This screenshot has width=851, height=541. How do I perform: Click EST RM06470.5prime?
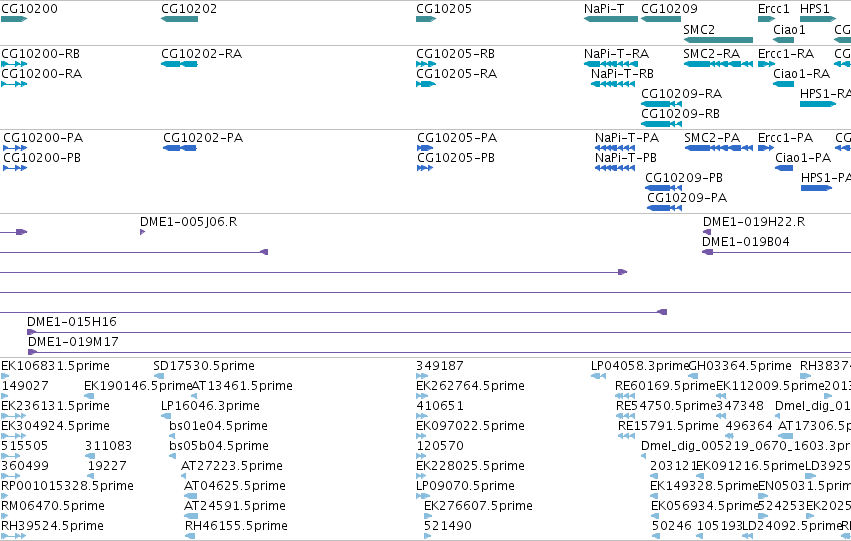coord(53,506)
